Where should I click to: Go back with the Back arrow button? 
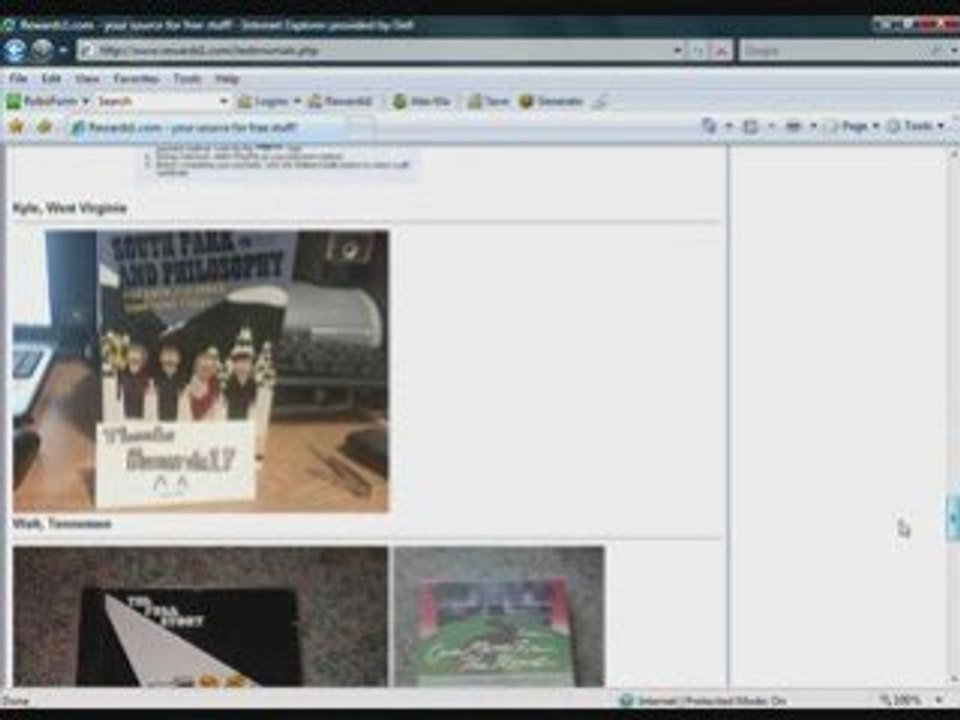coord(14,50)
